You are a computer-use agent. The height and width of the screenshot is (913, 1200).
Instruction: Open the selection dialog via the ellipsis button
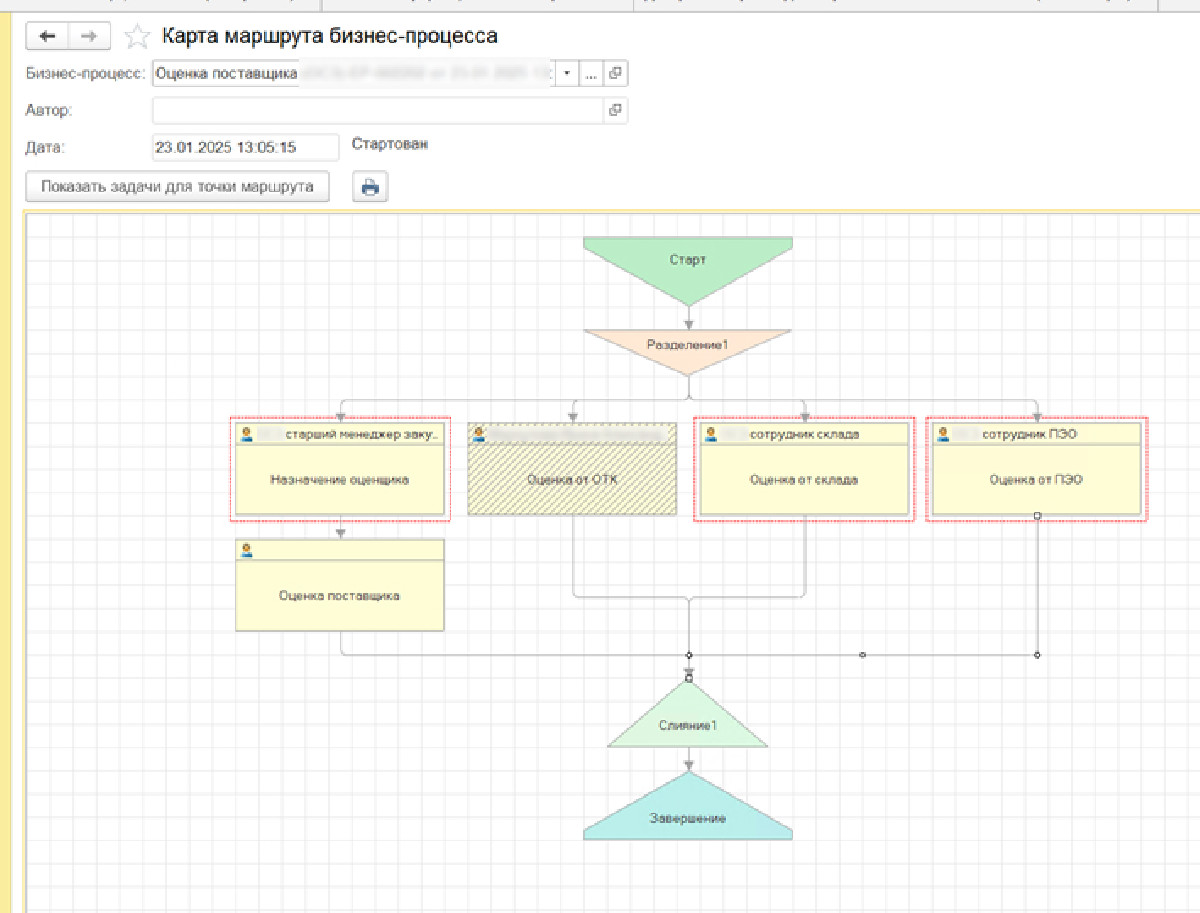tap(591, 73)
